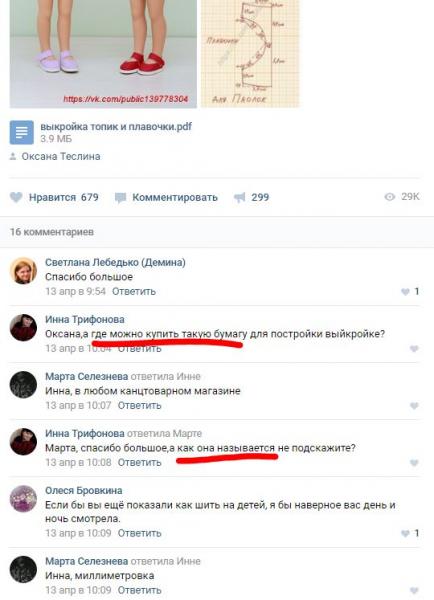Reply to Олеся Бровкина's comment with Ответить

[139, 533]
